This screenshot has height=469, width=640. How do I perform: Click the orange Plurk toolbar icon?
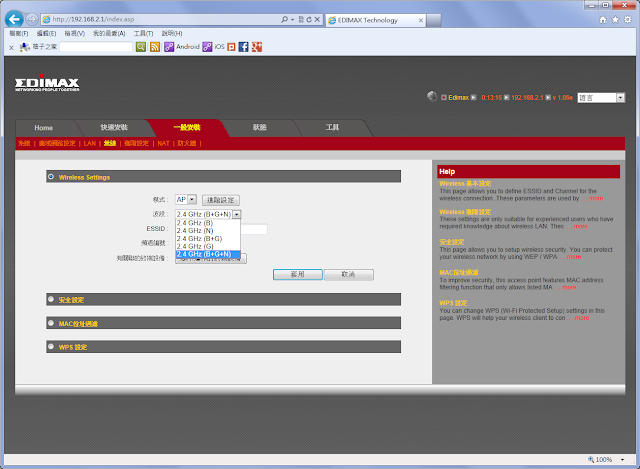coord(231,47)
